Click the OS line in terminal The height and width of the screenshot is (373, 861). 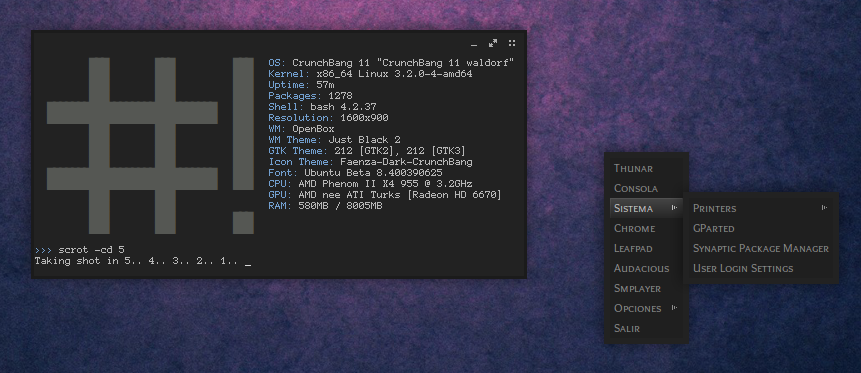391,63
